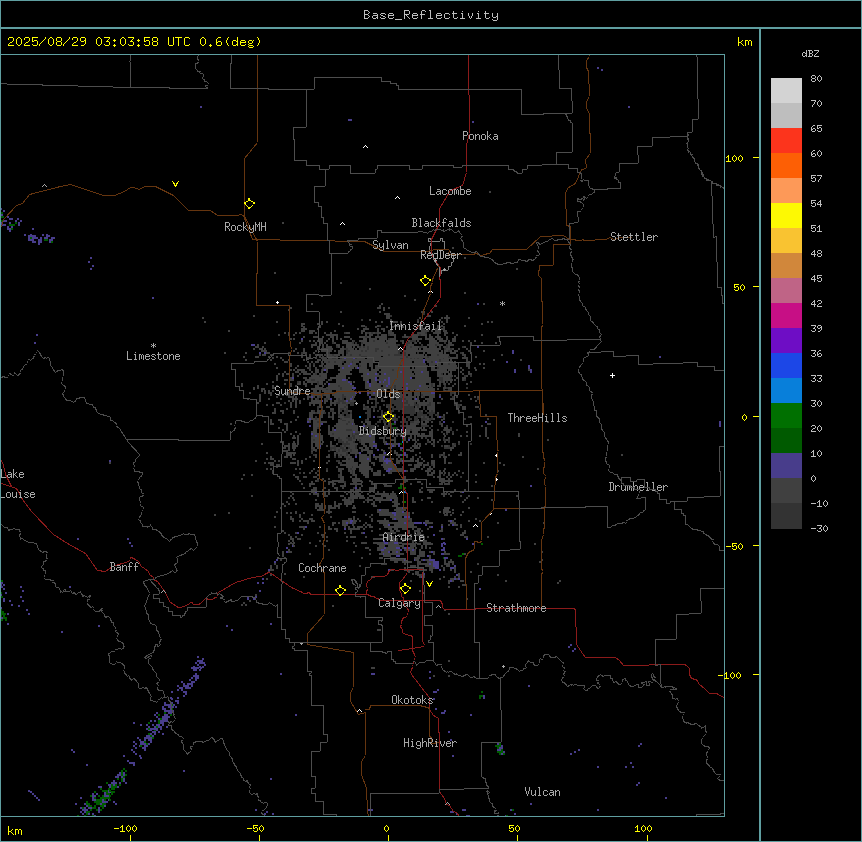Image resolution: width=862 pixels, height=842 pixels.
Task: Click the Olds city label
Action: point(388,394)
